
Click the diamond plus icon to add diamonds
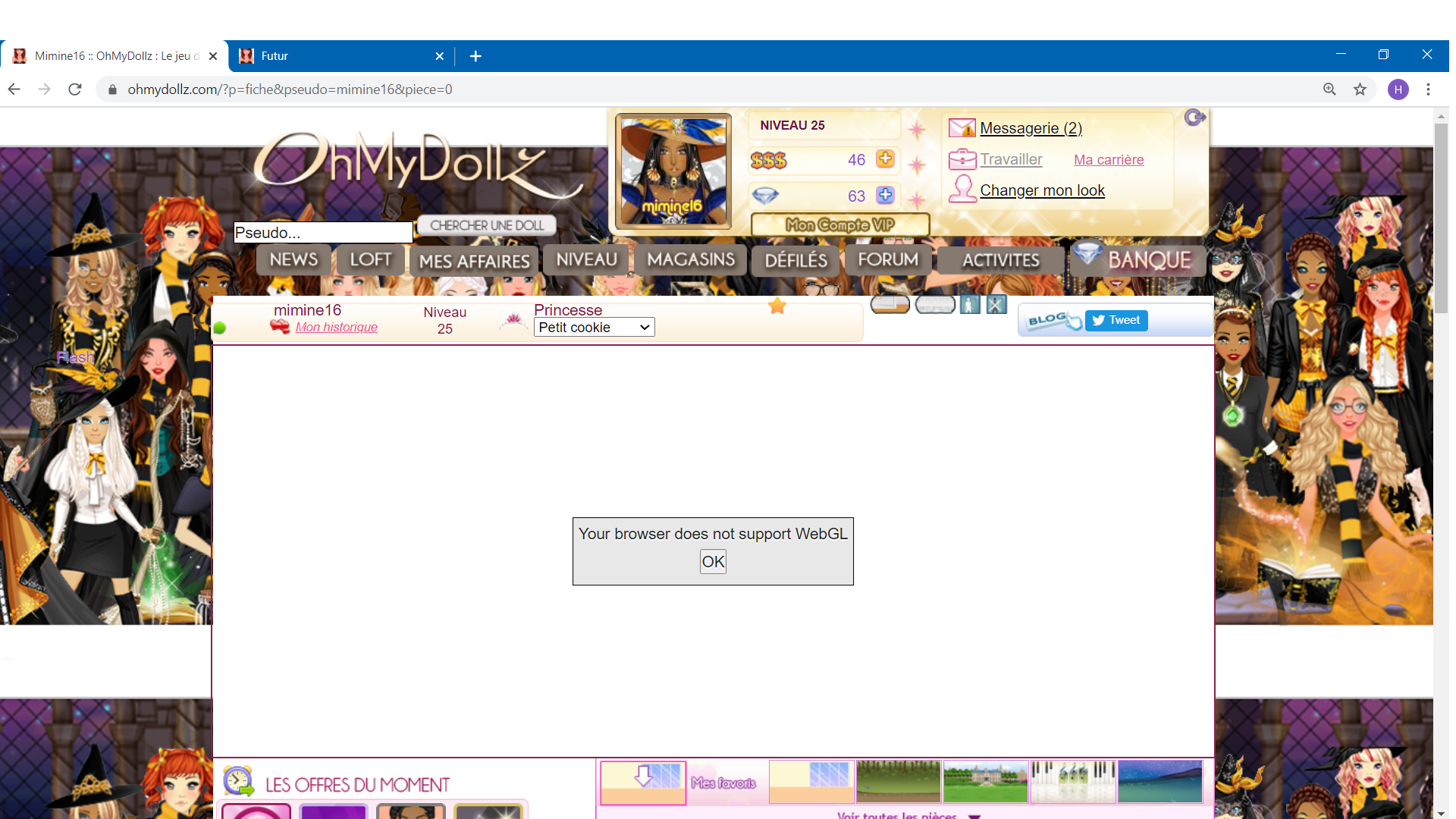point(884,195)
